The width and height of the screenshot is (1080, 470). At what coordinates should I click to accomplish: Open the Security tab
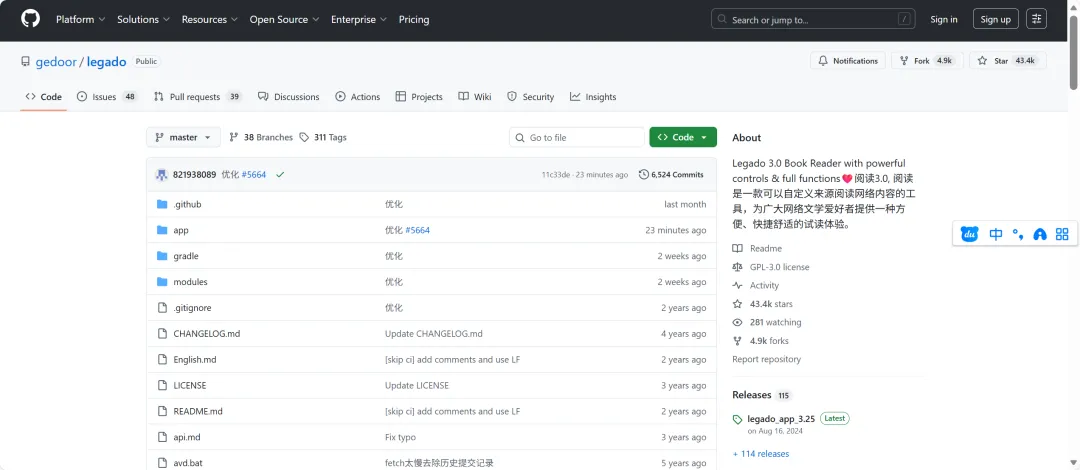[x=530, y=96]
